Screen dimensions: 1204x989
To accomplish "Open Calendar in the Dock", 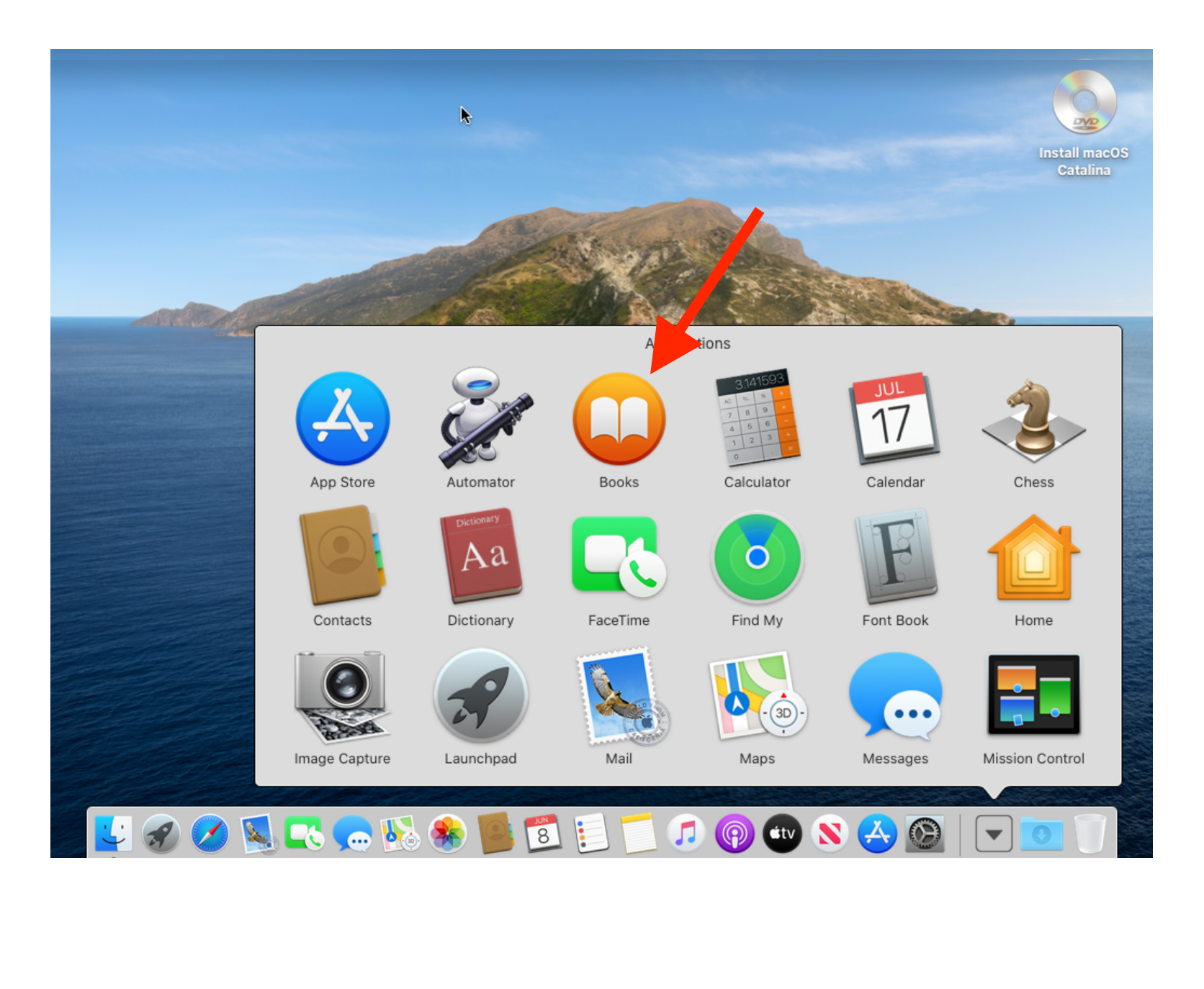I will pos(543,834).
